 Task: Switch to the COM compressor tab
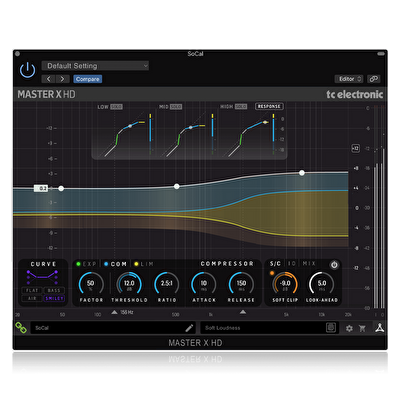pos(115,264)
